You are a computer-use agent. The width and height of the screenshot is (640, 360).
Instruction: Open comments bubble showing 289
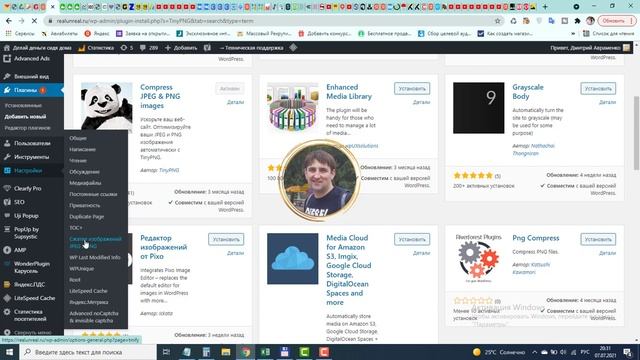tap(149, 48)
